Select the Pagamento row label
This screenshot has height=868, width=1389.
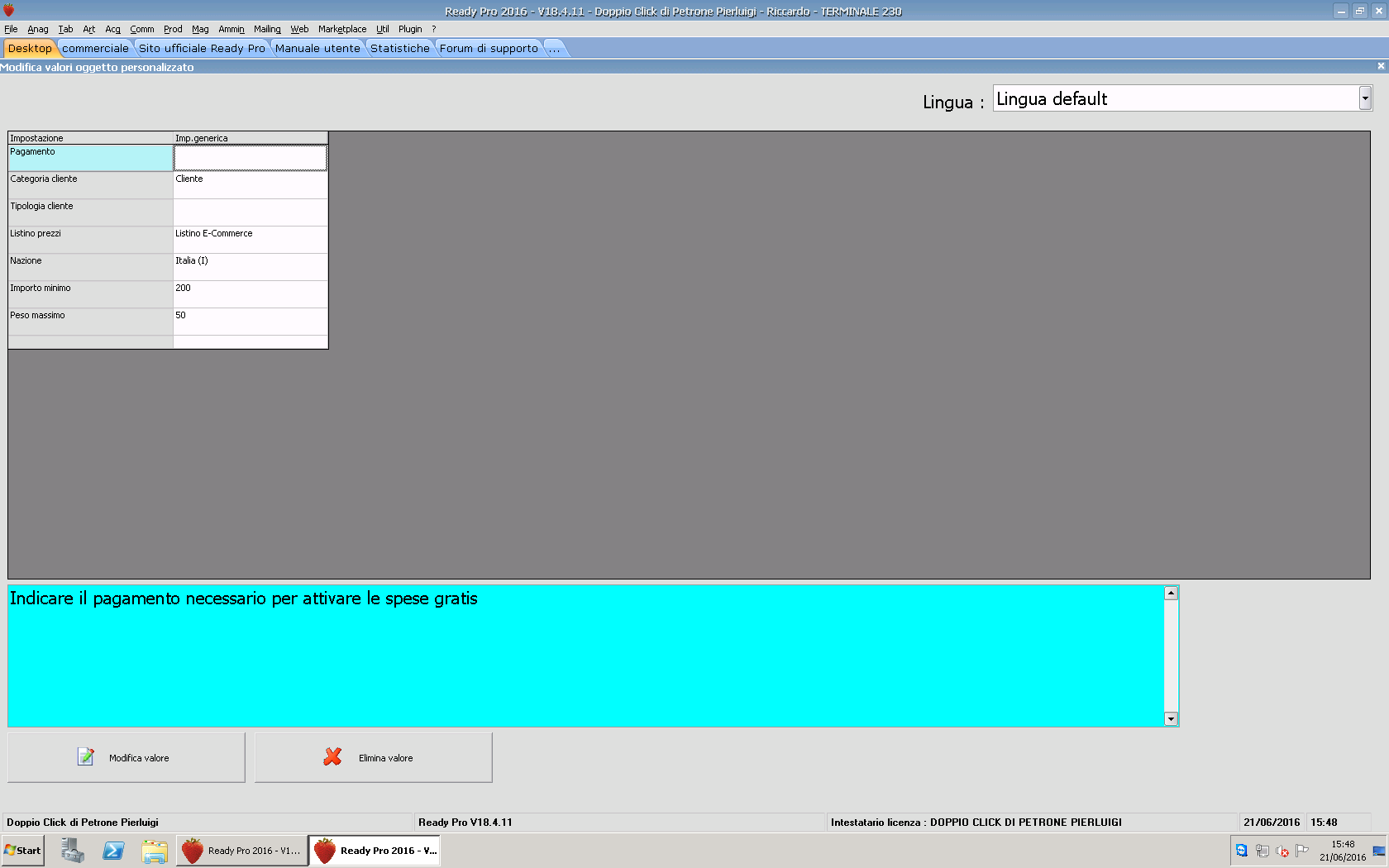pos(90,158)
